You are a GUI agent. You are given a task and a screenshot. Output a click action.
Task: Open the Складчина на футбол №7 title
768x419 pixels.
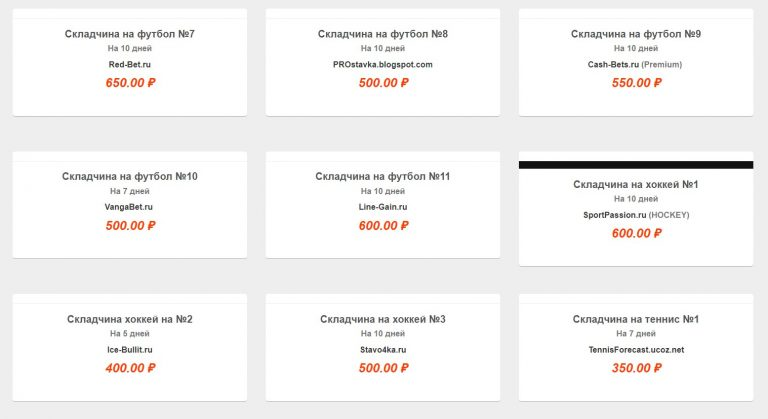(130, 34)
